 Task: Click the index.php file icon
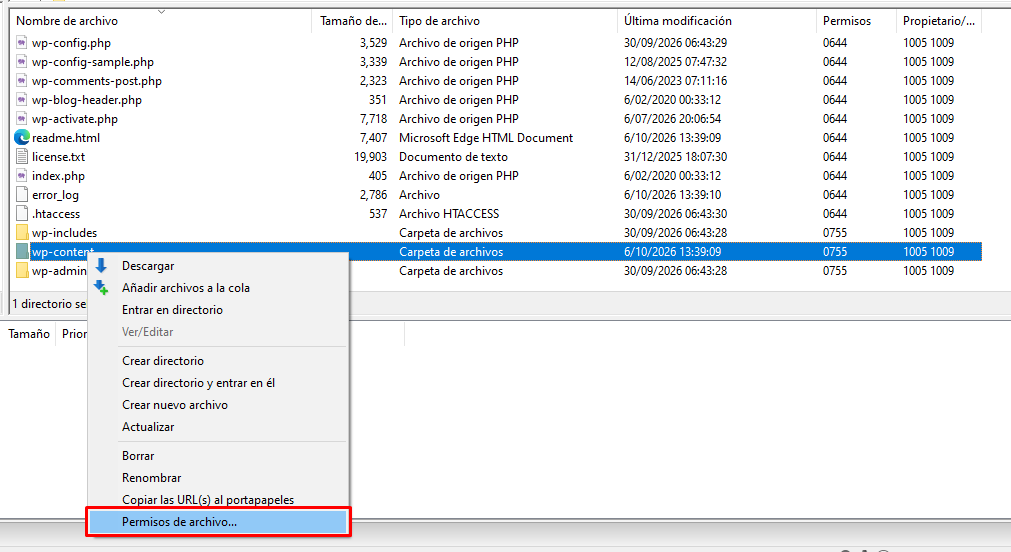[21, 175]
